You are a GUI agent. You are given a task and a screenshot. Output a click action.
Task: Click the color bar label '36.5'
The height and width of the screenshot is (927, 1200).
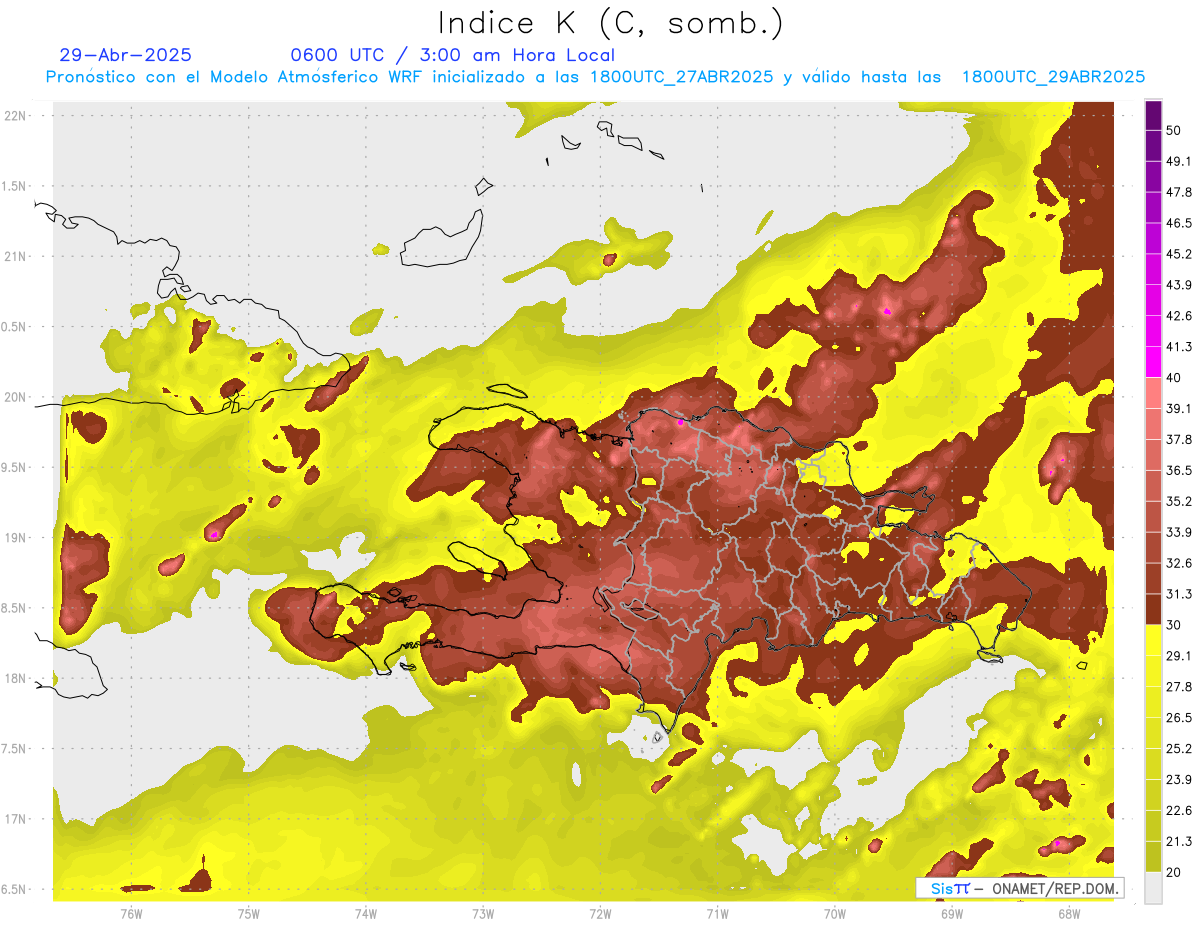coord(1179,470)
